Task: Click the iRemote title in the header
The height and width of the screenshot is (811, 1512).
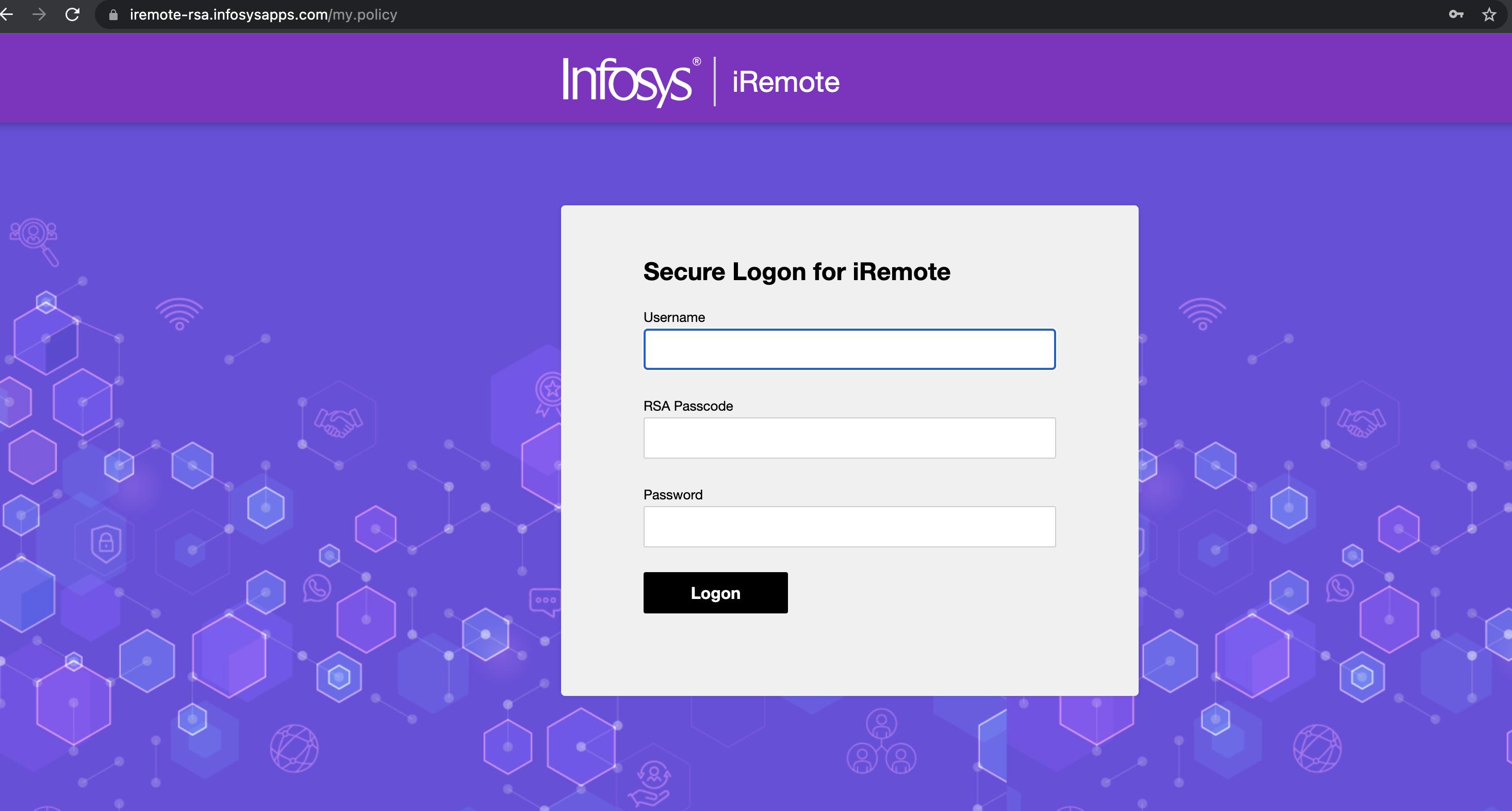Action: click(785, 82)
